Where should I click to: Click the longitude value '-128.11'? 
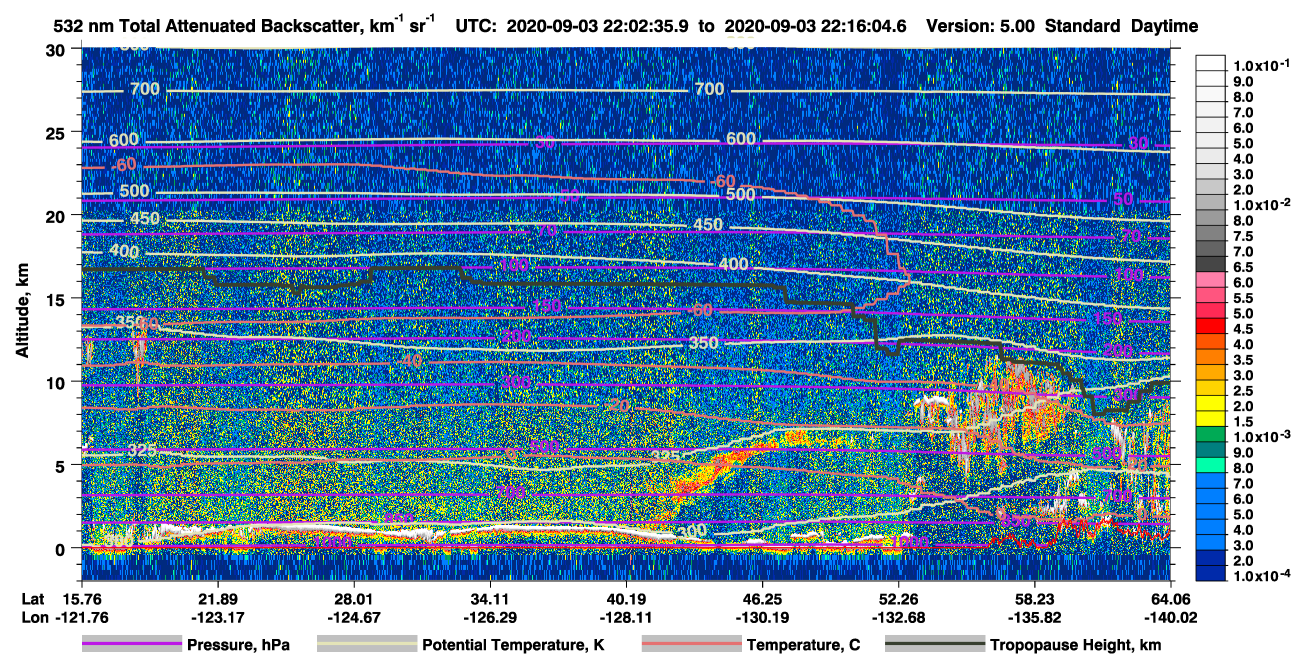click(x=626, y=617)
